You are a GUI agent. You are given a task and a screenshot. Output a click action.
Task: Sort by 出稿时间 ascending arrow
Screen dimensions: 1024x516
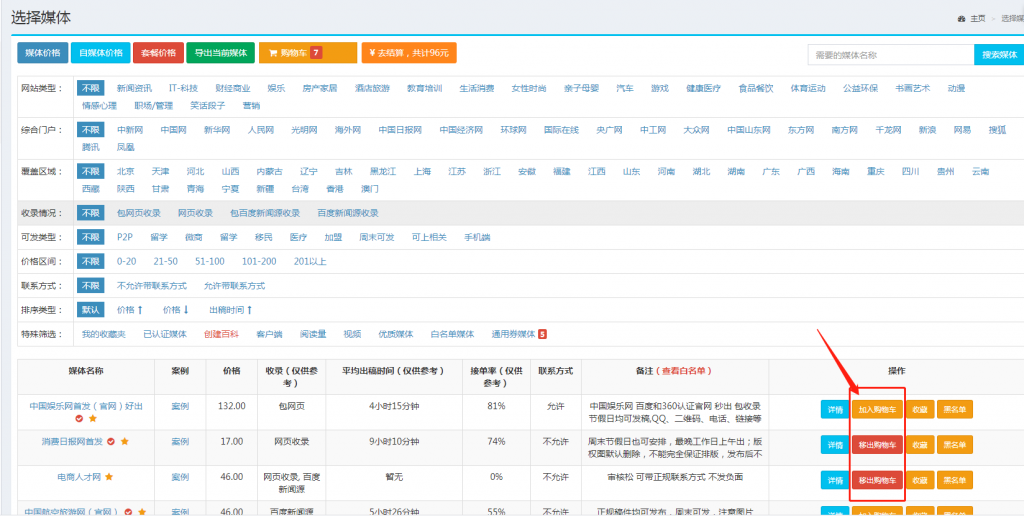230,310
